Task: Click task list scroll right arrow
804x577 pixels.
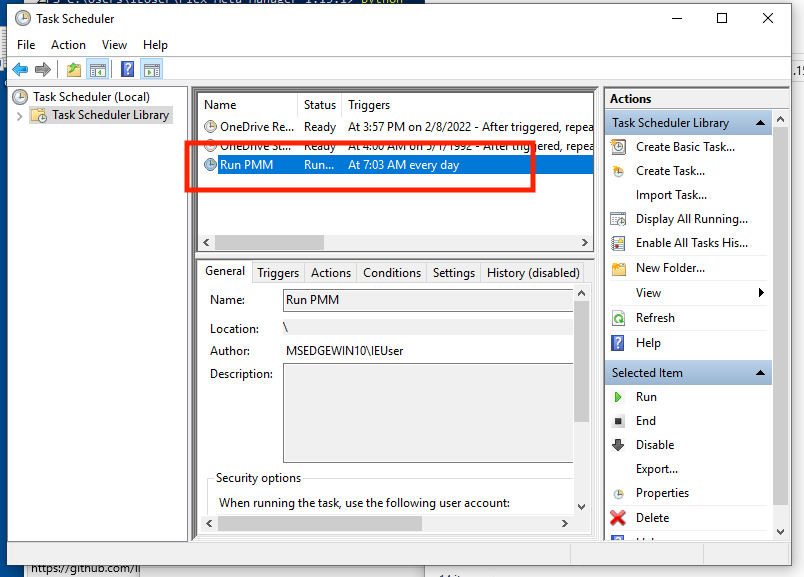Action: (x=585, y=243)
